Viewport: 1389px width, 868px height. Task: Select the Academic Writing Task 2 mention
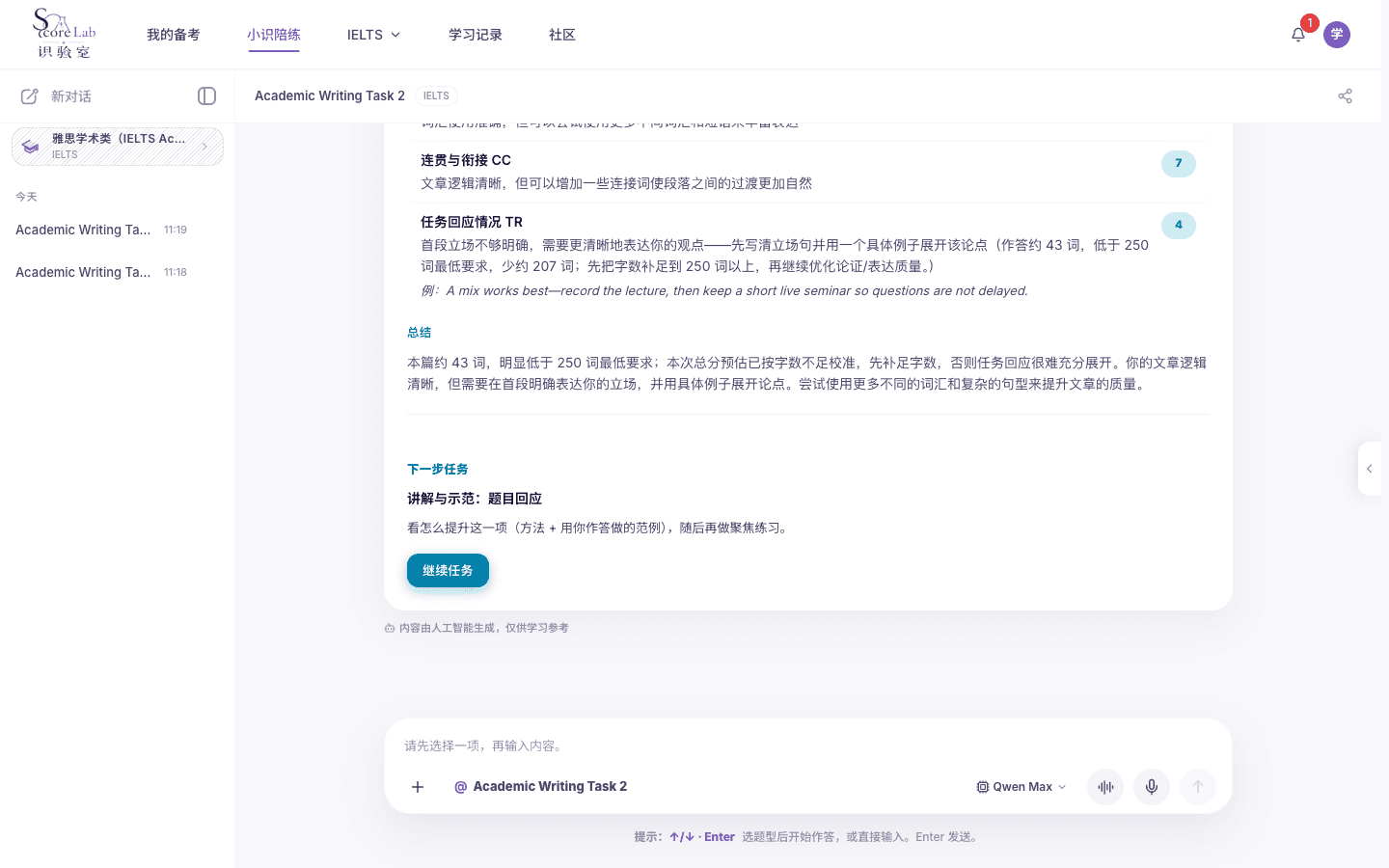[550, 787]
